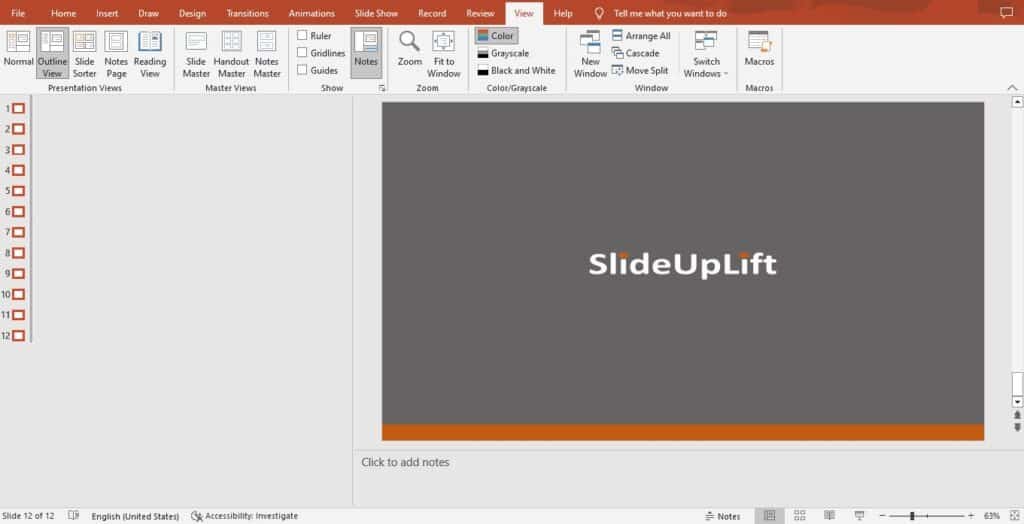Open a New Window
This screenshot has width=1024, height=524.
tap(590, 53)
